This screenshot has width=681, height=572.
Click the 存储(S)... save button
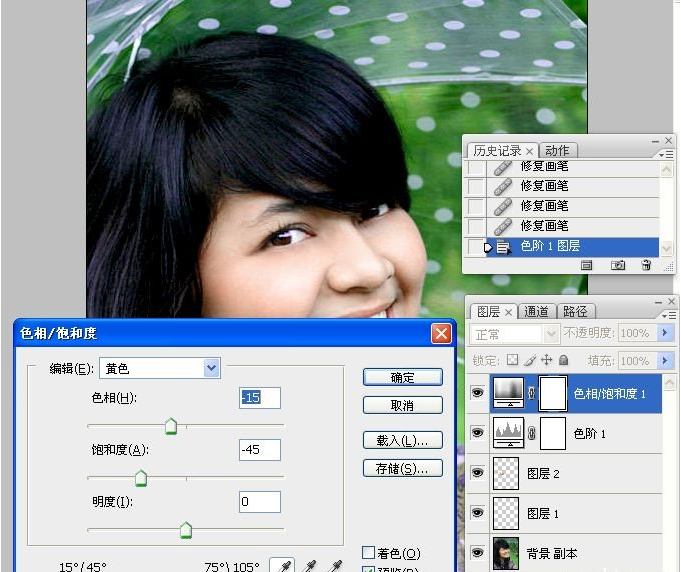click(403, 468)
